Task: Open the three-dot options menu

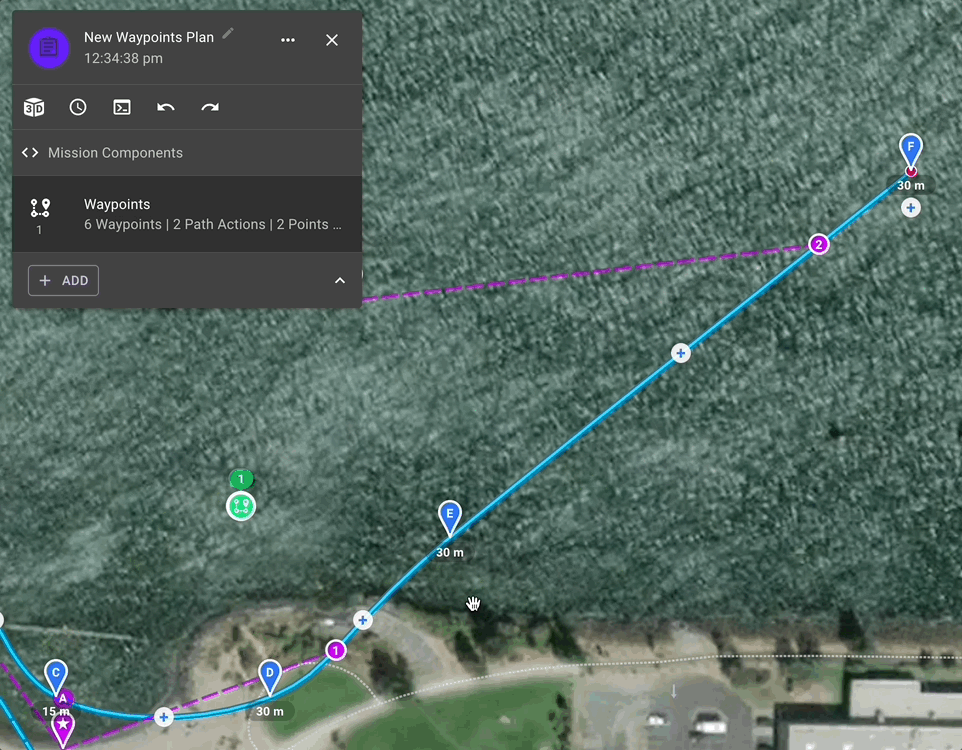Action: point(288,40)
